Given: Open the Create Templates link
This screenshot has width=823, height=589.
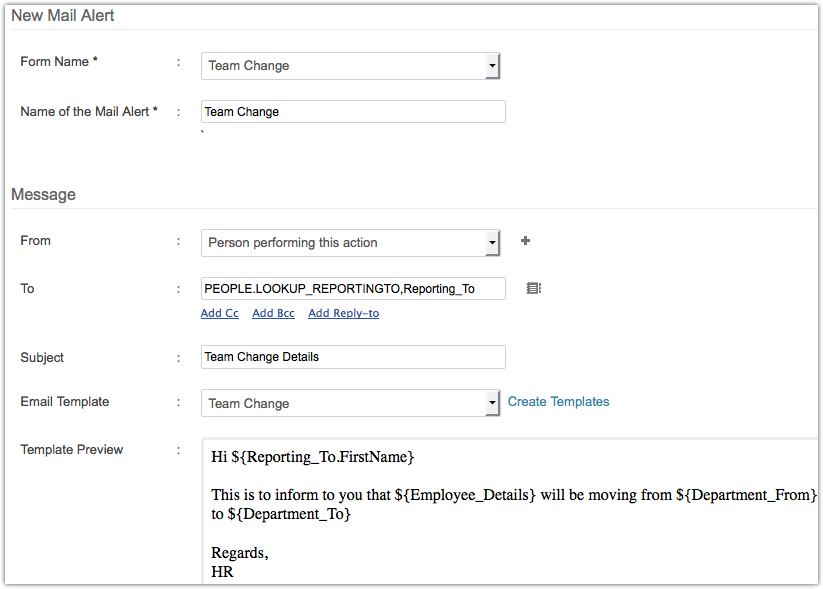Looking at the screenshot, I should 558,402.
